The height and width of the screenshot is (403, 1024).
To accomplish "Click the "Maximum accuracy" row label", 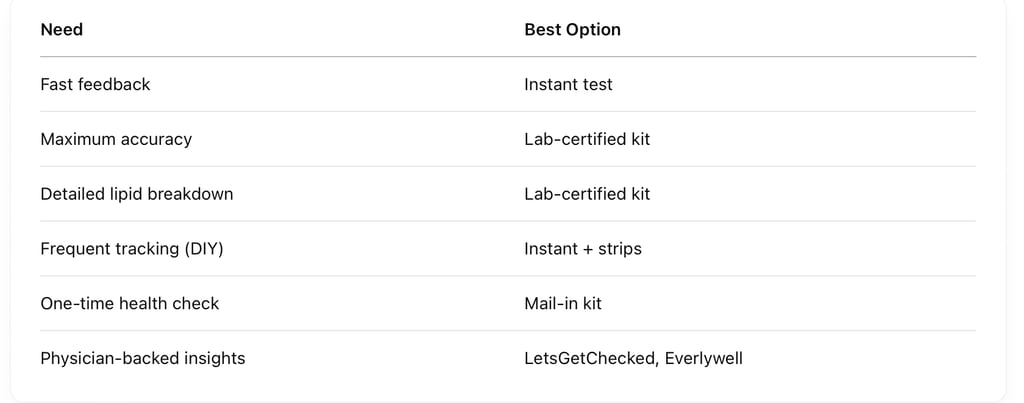I will pos(116,139).
